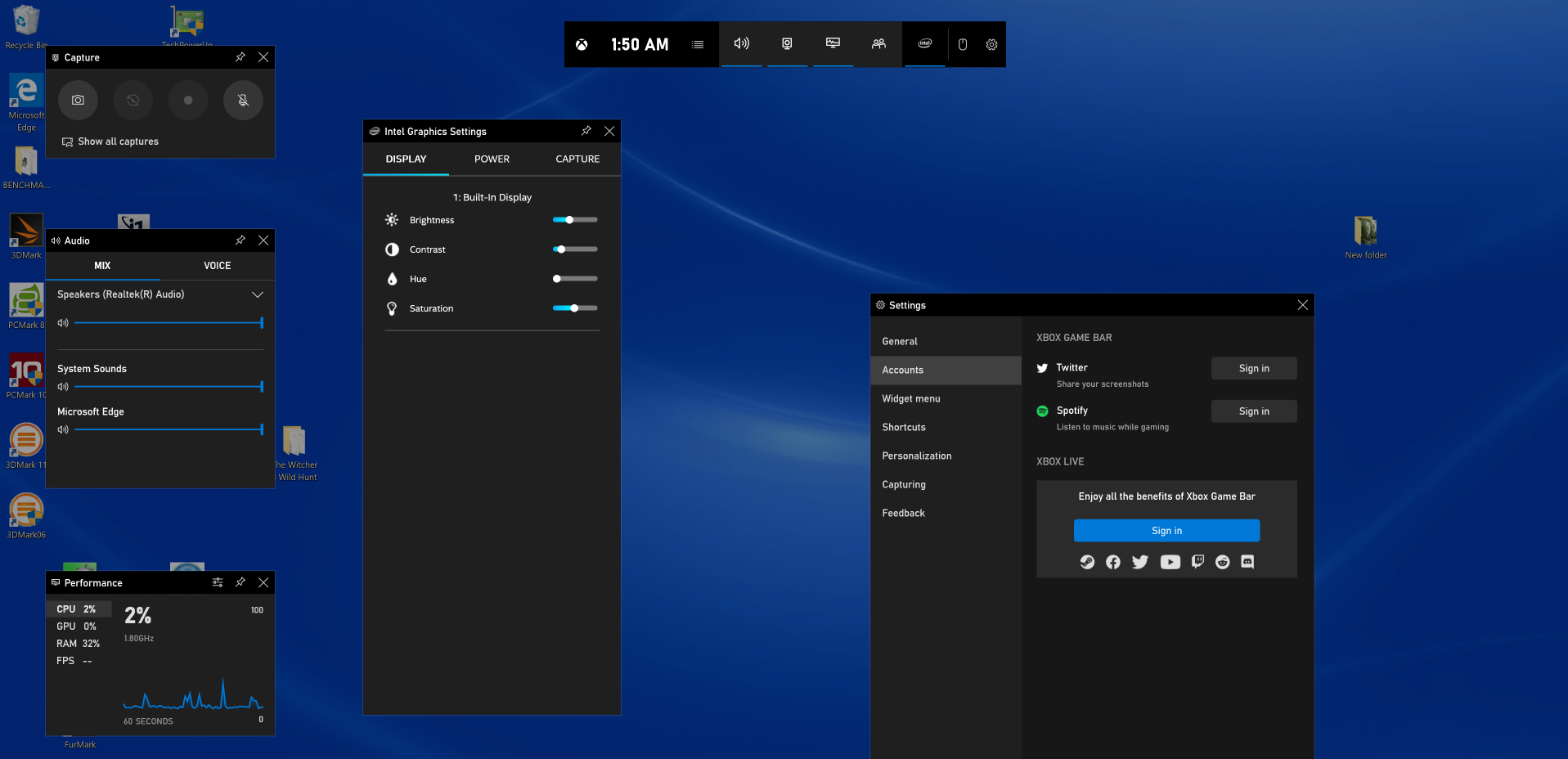Image resolution: width=1568 pixels, height=759 pixels.
Task: Adjust the System Sounds volume slider
Action: pos(168,387)
